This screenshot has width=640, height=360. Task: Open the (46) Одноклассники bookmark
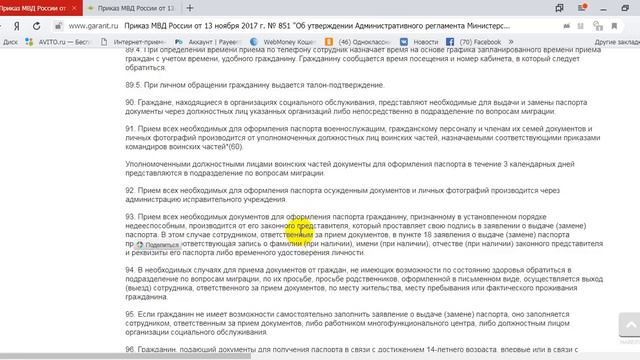[358, 42]
